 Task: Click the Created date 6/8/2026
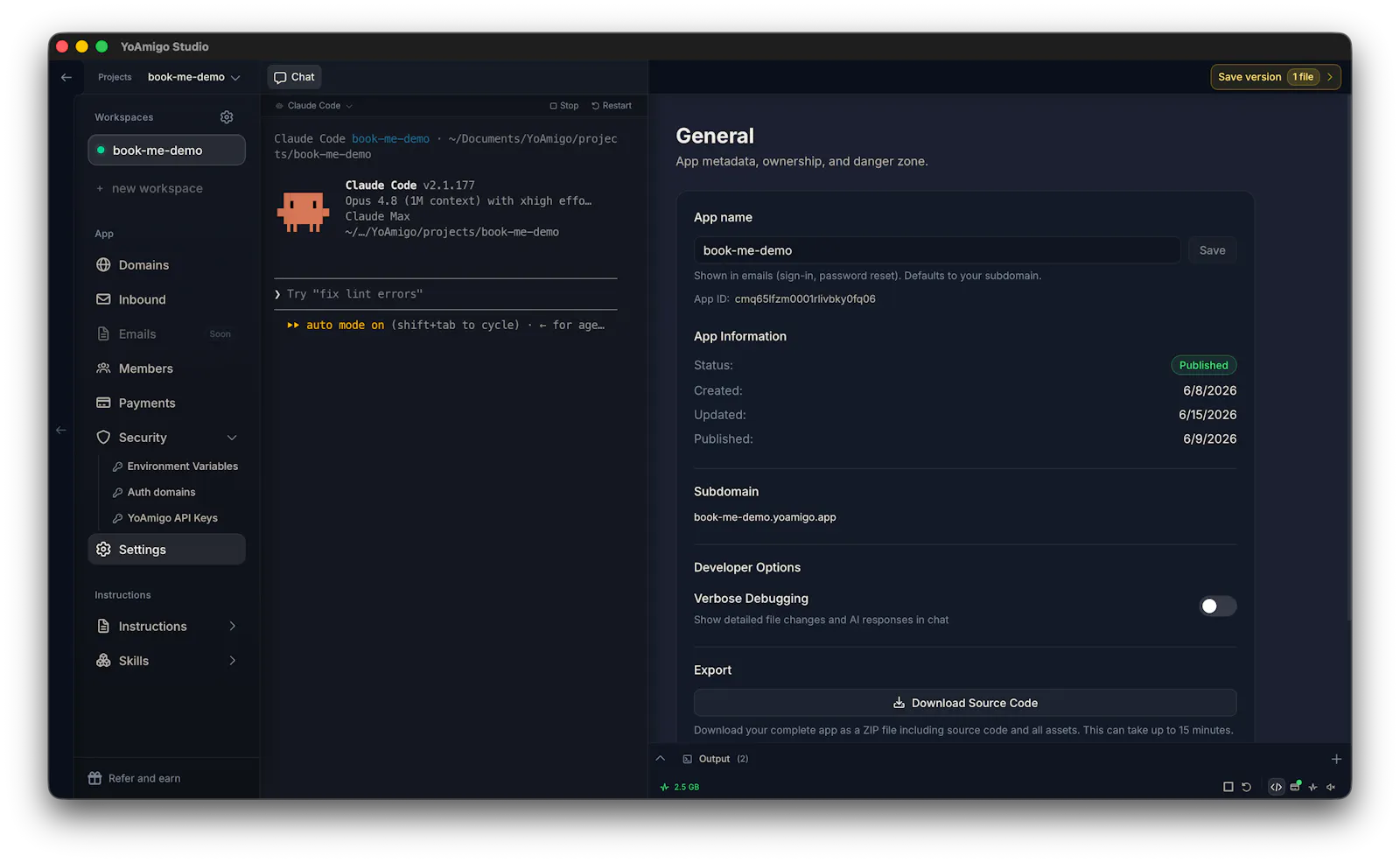point(1209,391)
